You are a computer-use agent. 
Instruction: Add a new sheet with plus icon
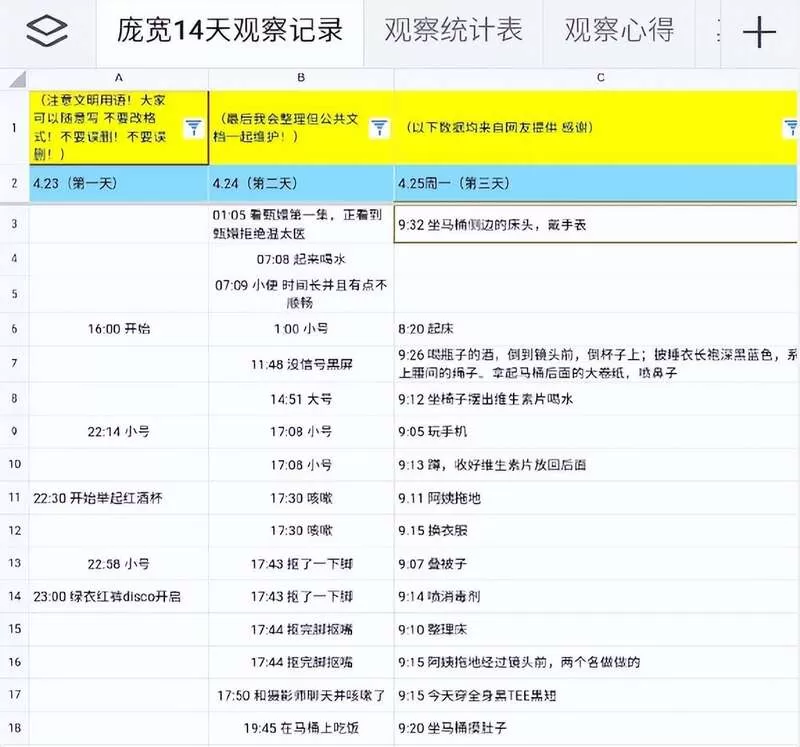click(759, 32)
